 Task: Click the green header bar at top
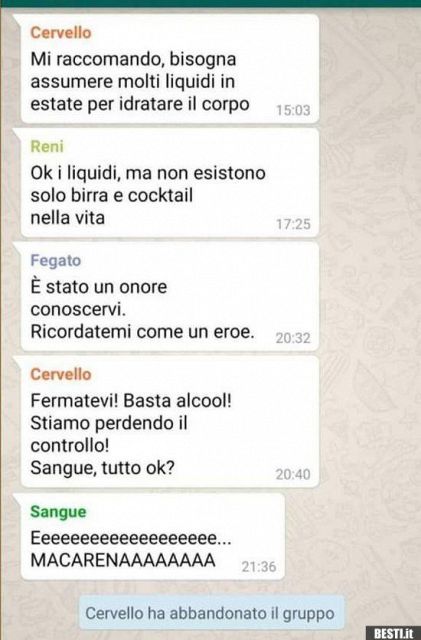210,3
